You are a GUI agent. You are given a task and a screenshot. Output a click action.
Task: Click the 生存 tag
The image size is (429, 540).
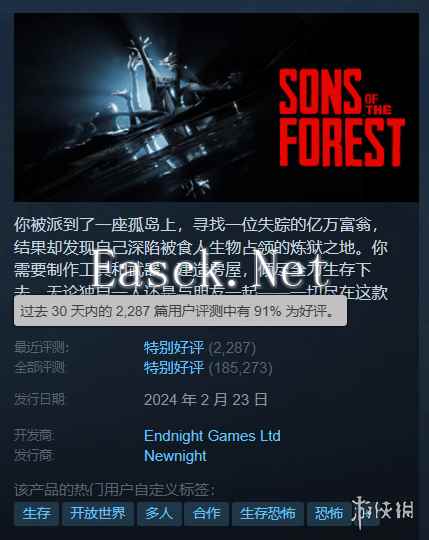click(x=36, y=513)
